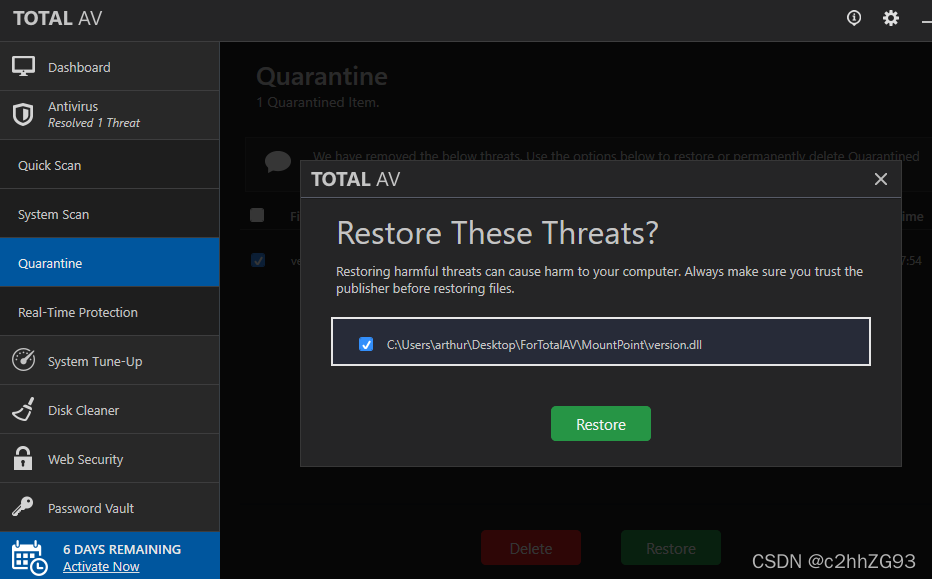
Task: Click the "6 DAYS REMAINING" trial text
Action: (x=122, y=549)
